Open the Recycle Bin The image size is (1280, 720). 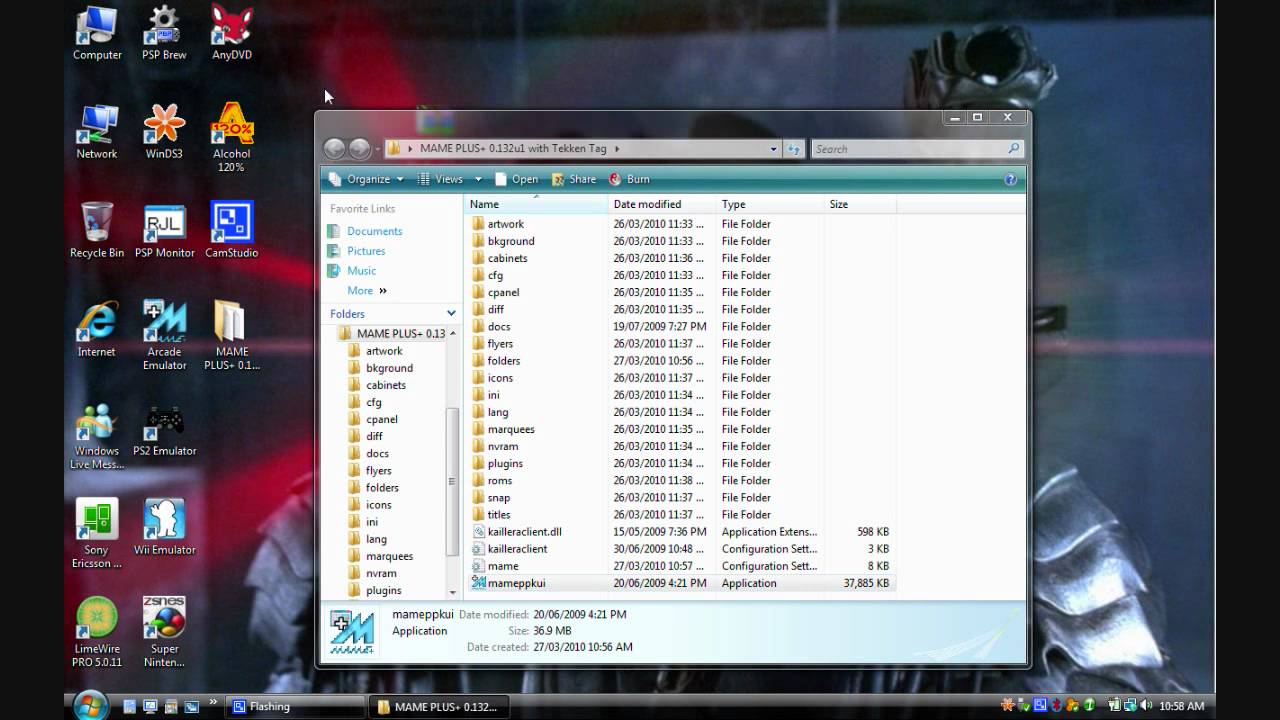pyautogui.click(x=97, y=231)
